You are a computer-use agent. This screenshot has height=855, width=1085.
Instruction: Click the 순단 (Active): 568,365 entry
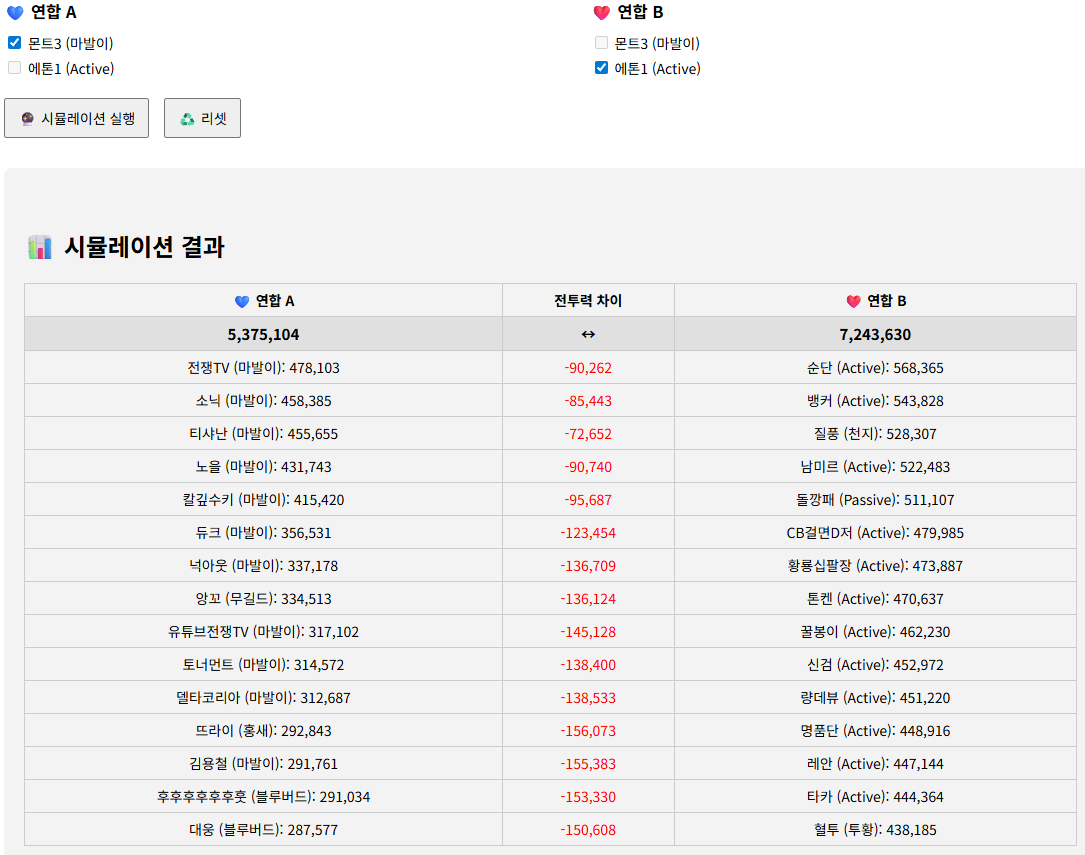875,368
